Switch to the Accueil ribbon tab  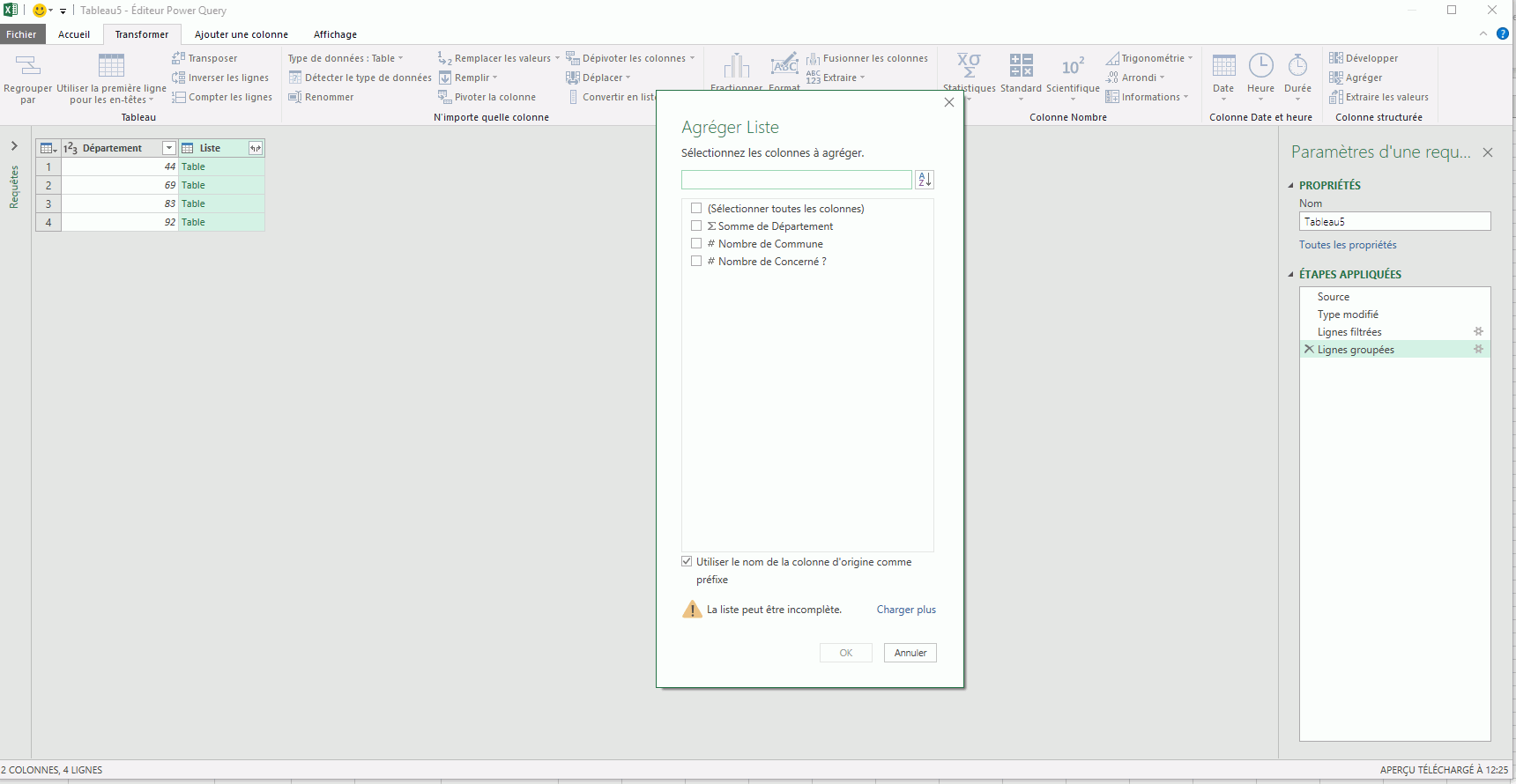point(74,34)
